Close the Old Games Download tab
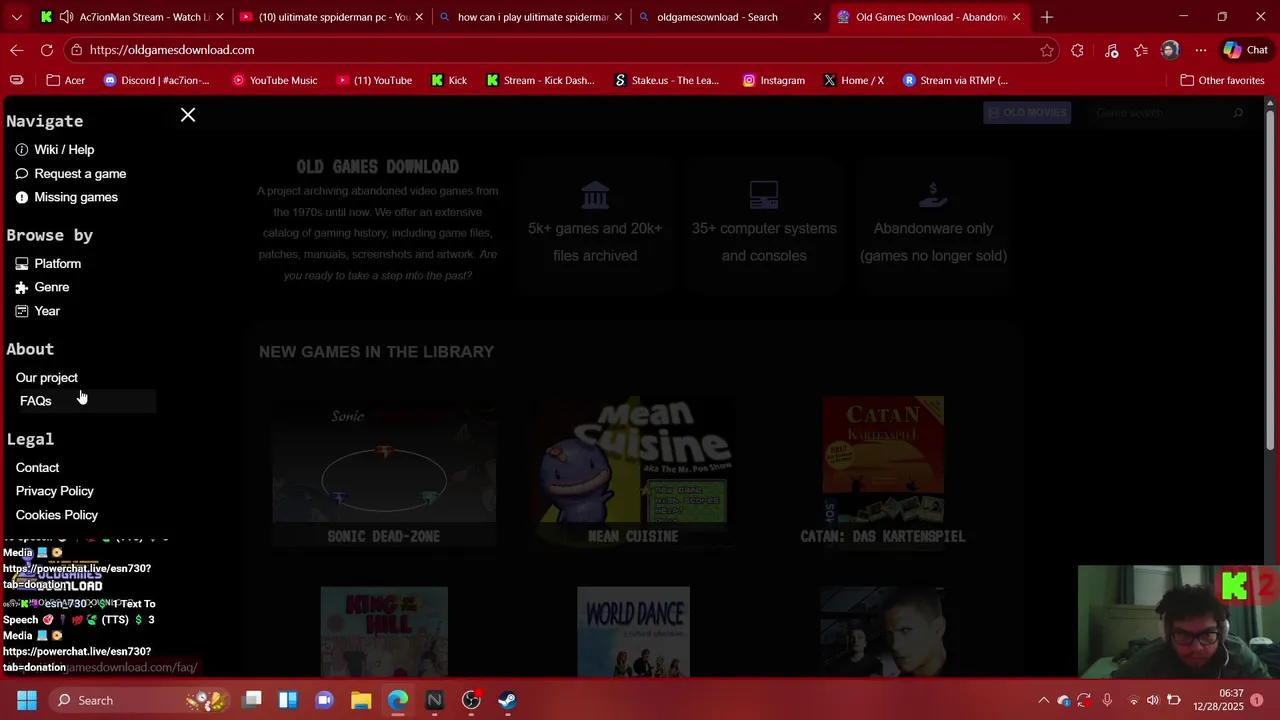Screen dimensions: 1280x720 [x=1017, y=17]
